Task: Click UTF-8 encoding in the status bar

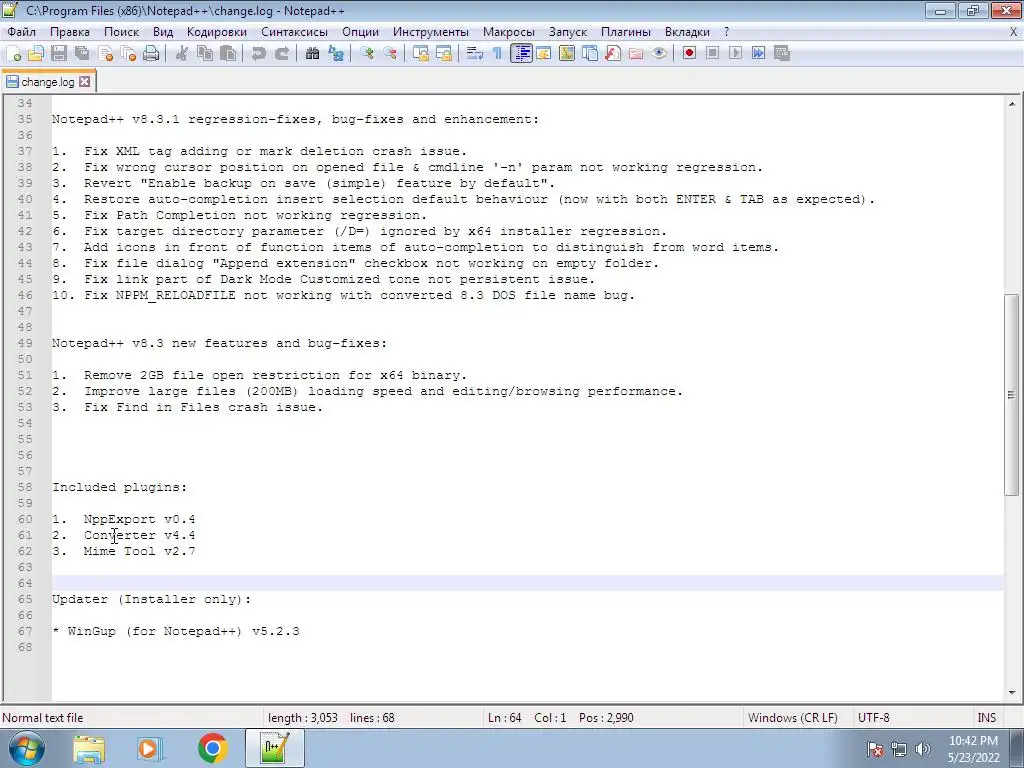Action: (x=874, y=718)
